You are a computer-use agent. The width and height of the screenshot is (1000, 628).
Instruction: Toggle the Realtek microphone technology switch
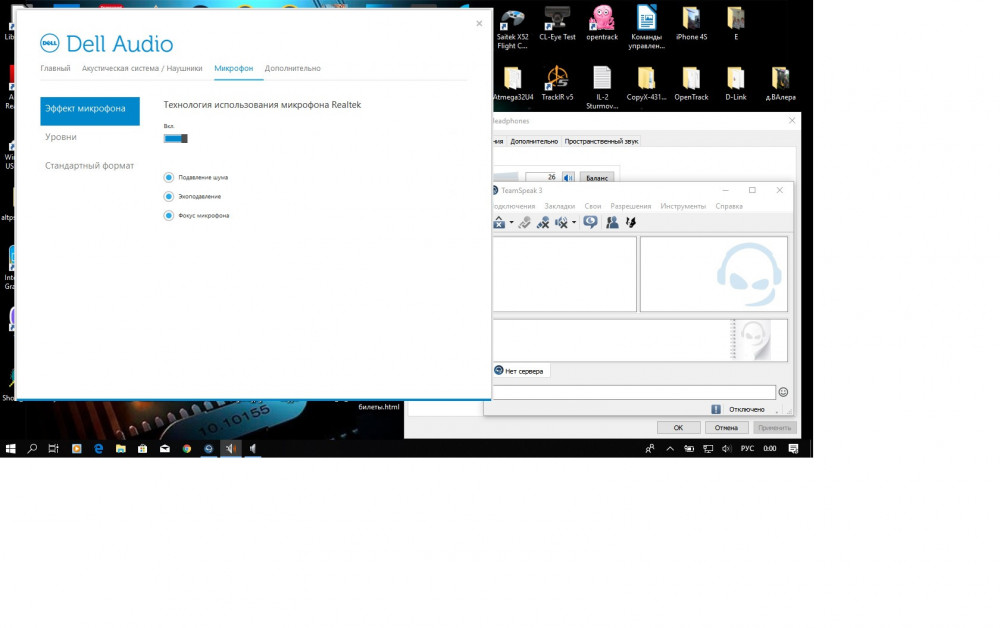[x=175, y=138]
